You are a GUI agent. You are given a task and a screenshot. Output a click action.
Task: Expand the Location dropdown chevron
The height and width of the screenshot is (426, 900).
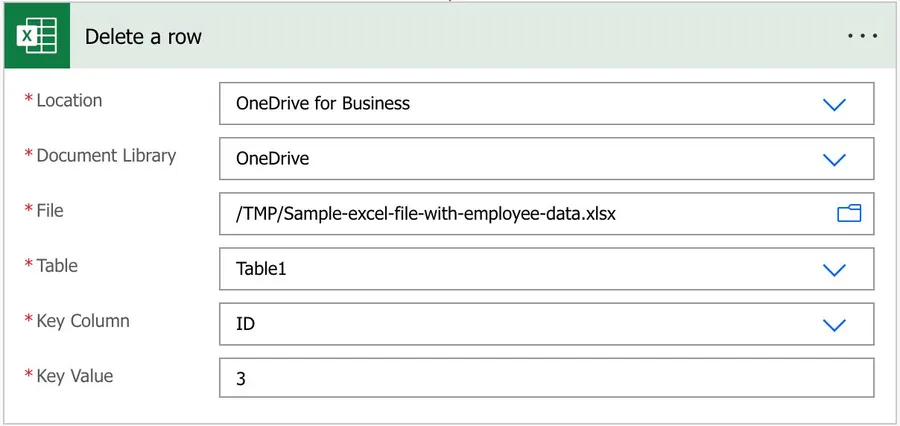click(834, 104)
